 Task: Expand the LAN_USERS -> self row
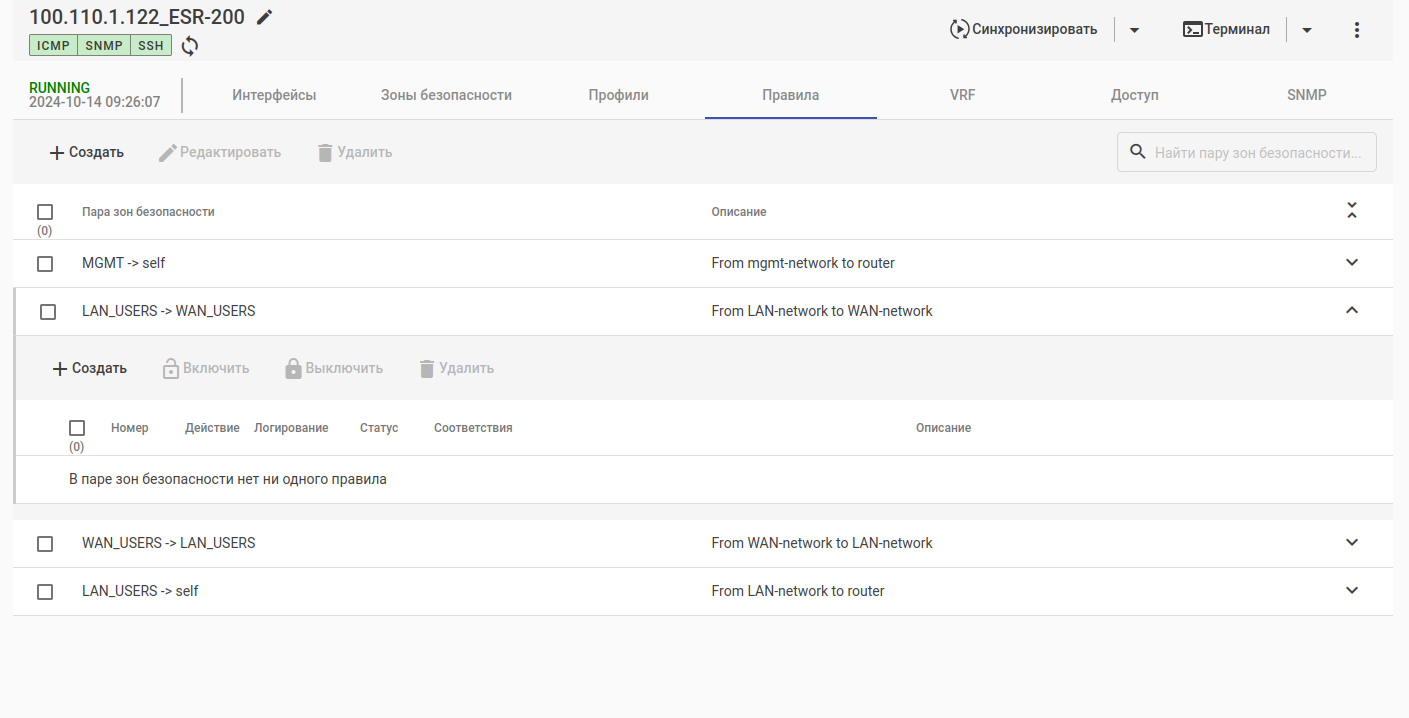[1352, 591]
